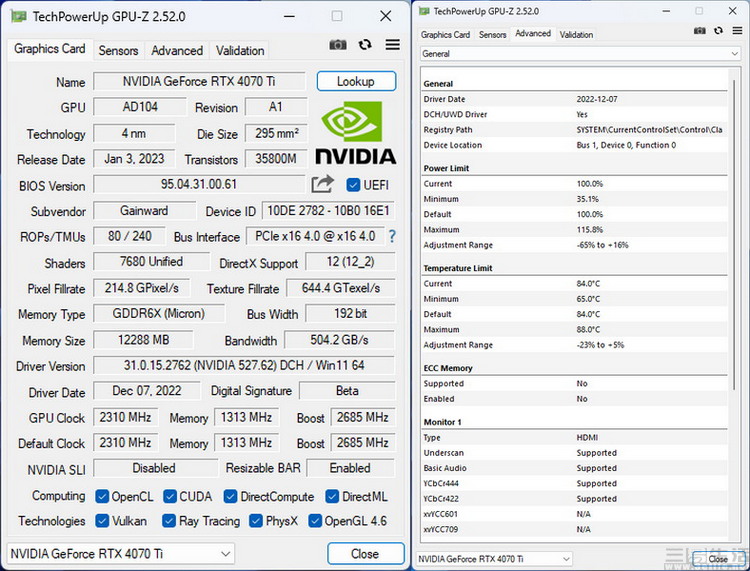The image size is (750, 571).
Task: Select the Graphics Card tab in the right window
Action: coord(445,34)
